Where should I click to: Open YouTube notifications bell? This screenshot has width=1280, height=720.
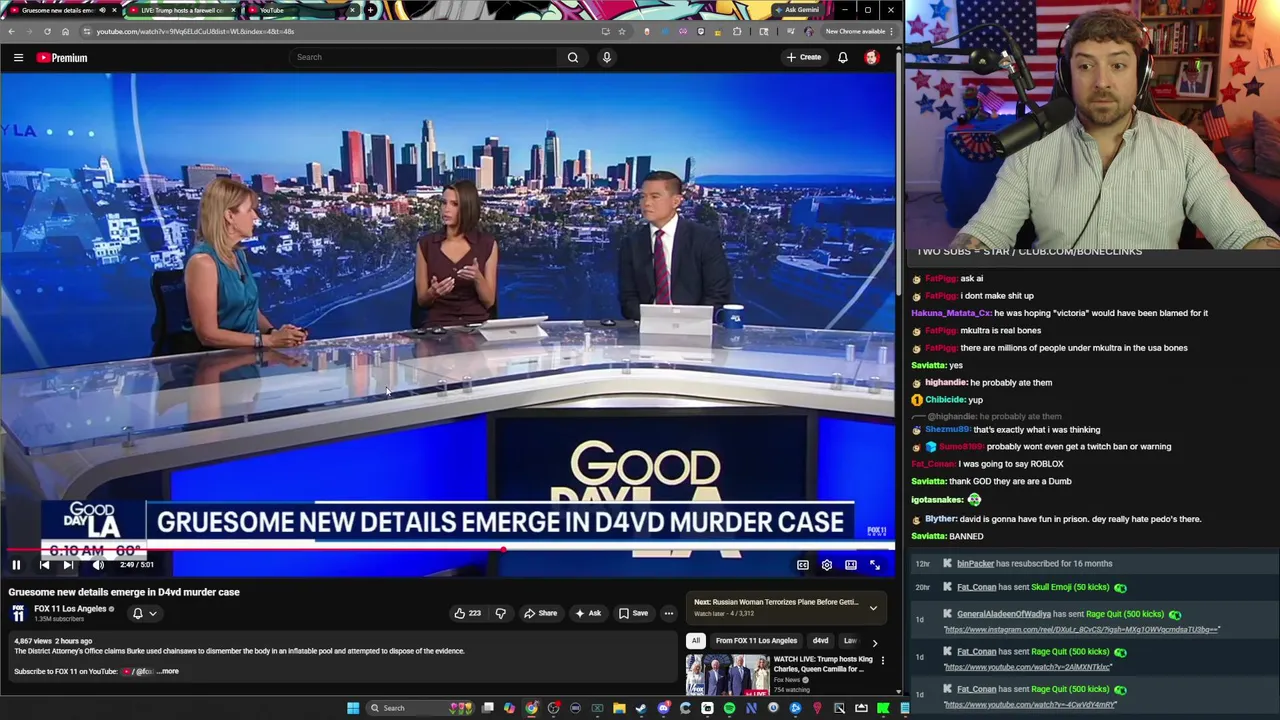(x=843, y=57)
